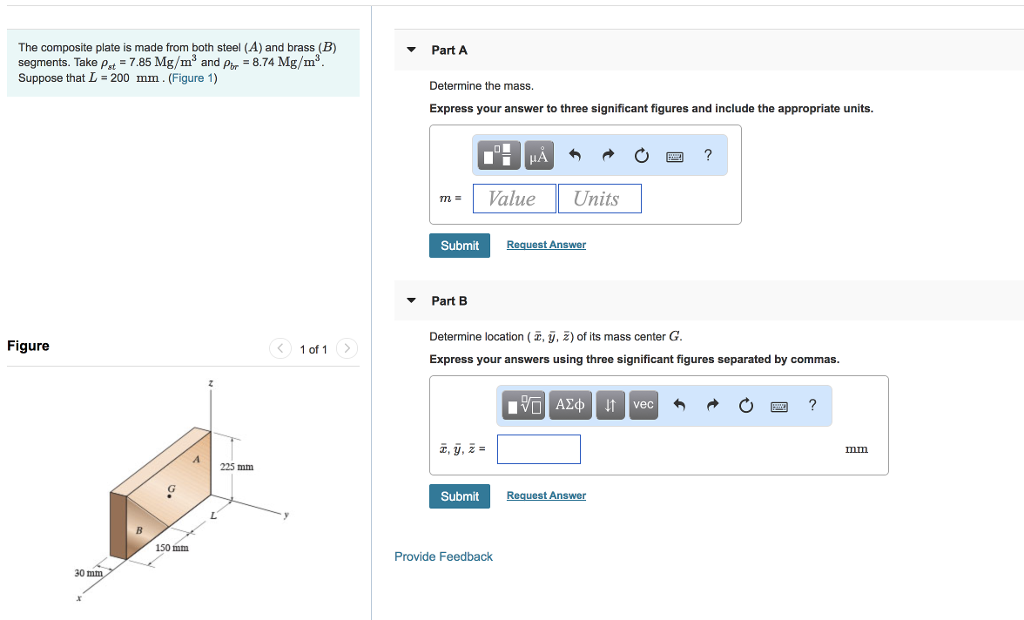Viewport: 1024px width, 620px height.
Task: Open Request Answer for Part B
Action: tap(546, 495)
